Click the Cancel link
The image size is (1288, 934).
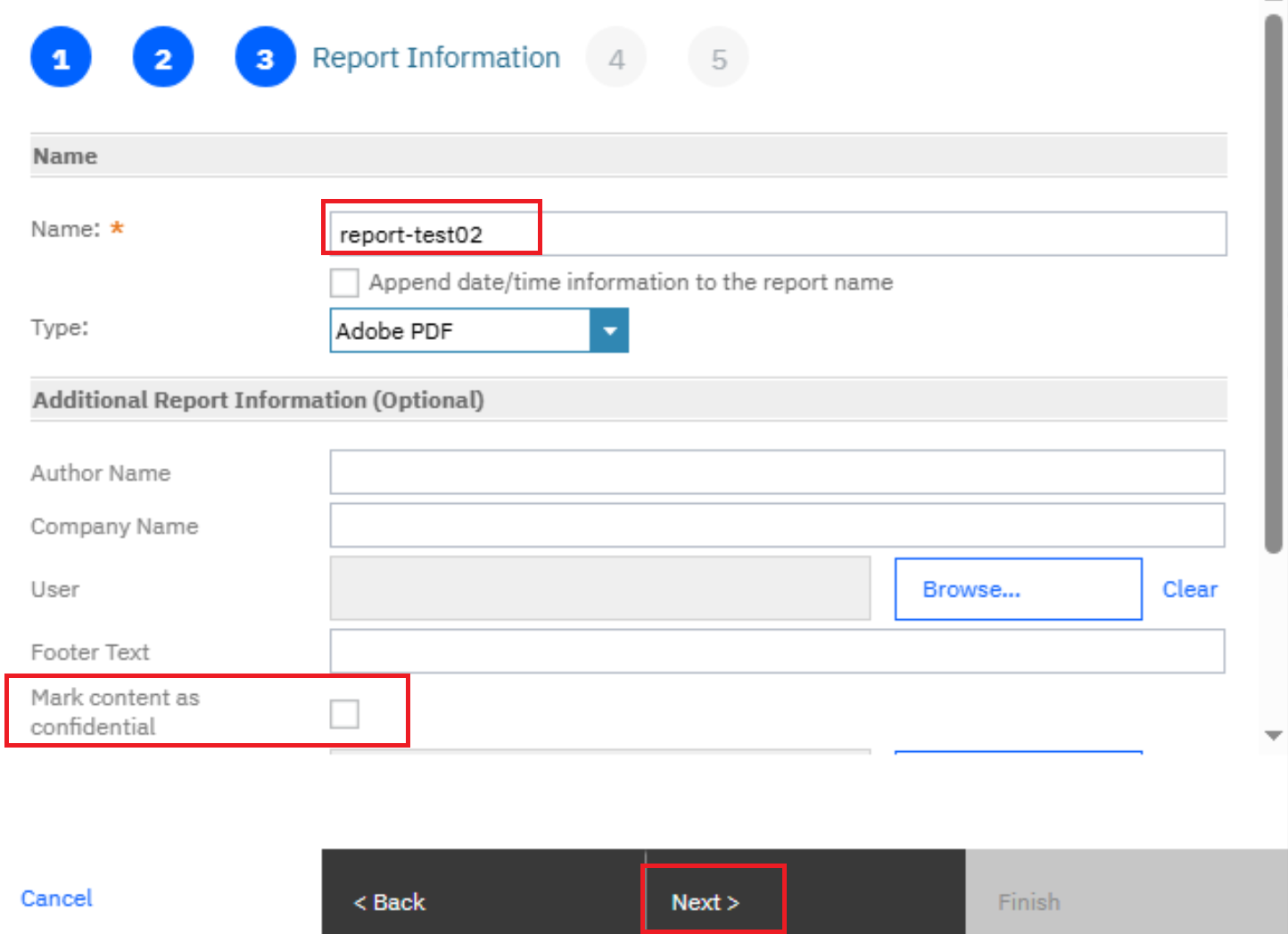pyautogui.click(x=56, y=898)
